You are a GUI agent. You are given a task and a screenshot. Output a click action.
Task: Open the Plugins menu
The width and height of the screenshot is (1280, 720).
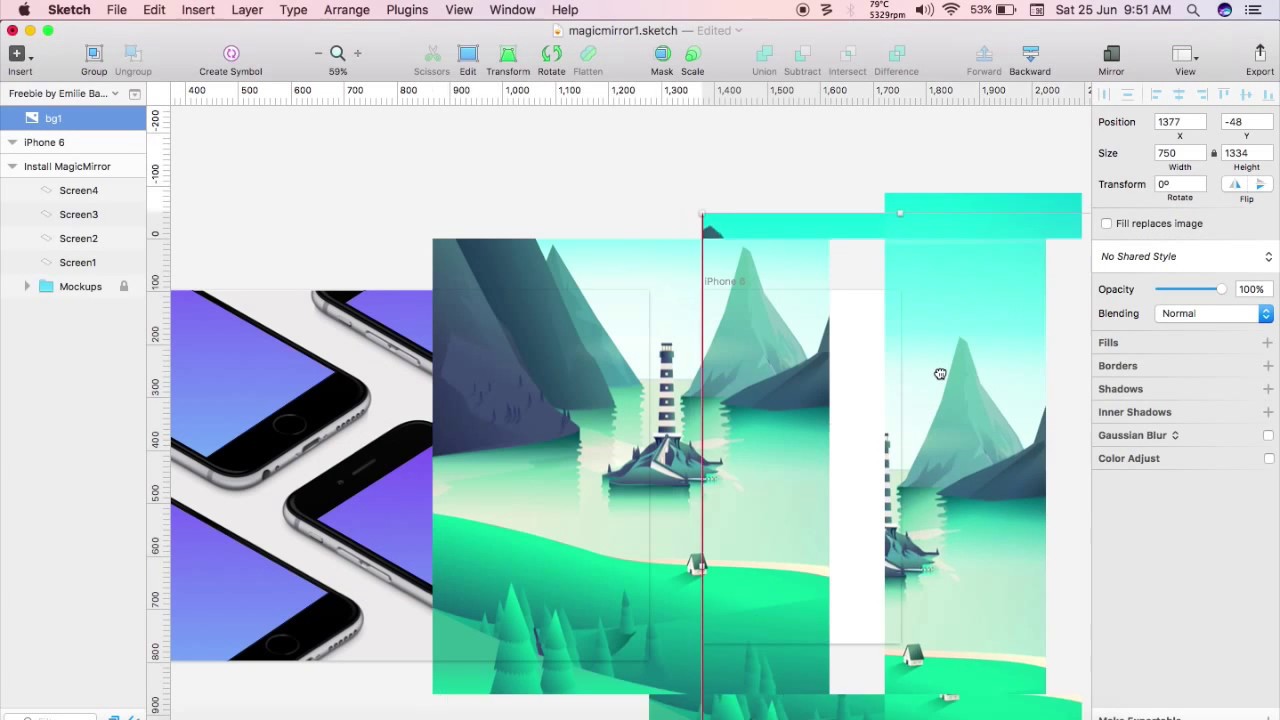(407, 10)
